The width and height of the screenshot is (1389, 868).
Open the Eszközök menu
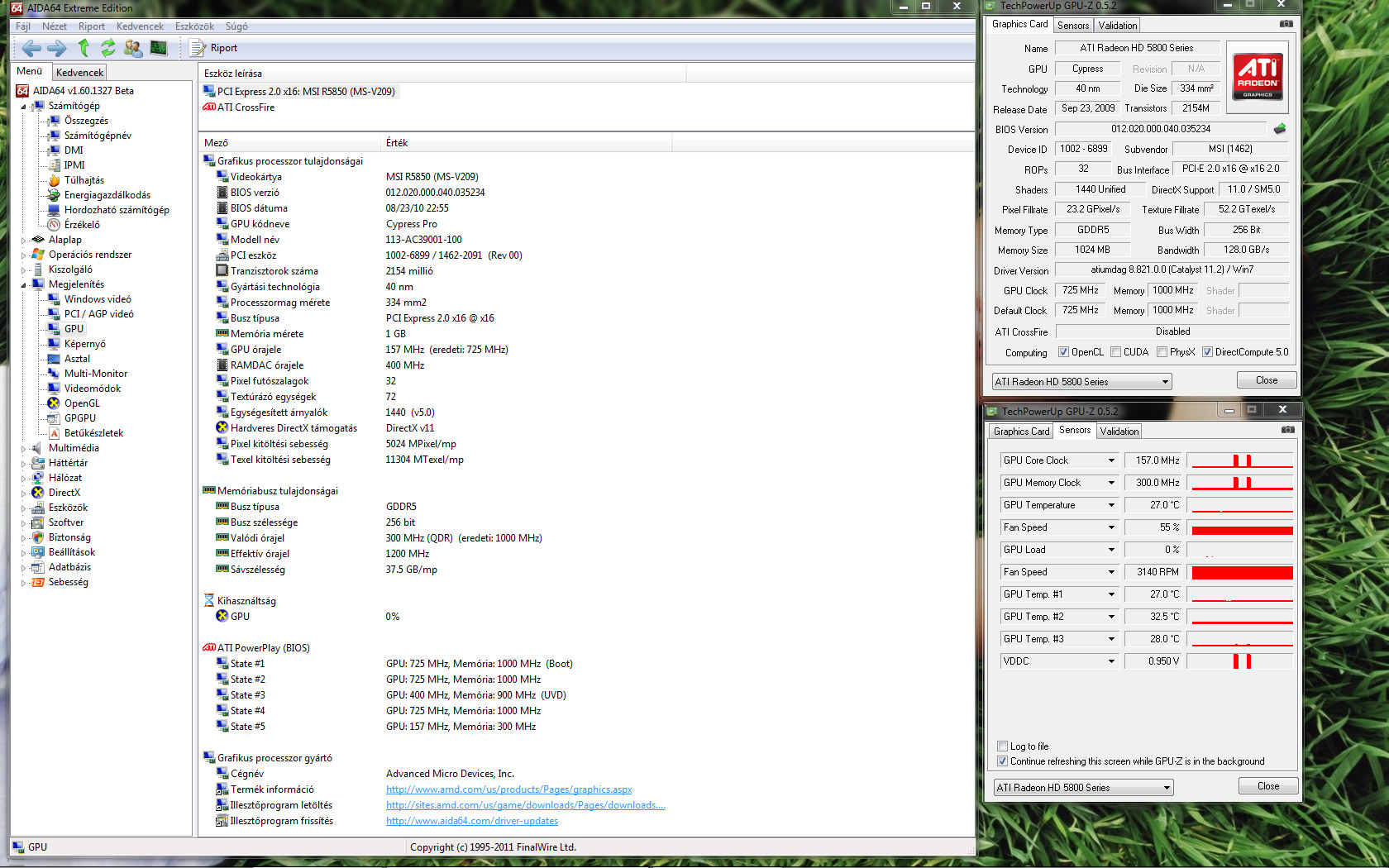[x=194, y=26]
